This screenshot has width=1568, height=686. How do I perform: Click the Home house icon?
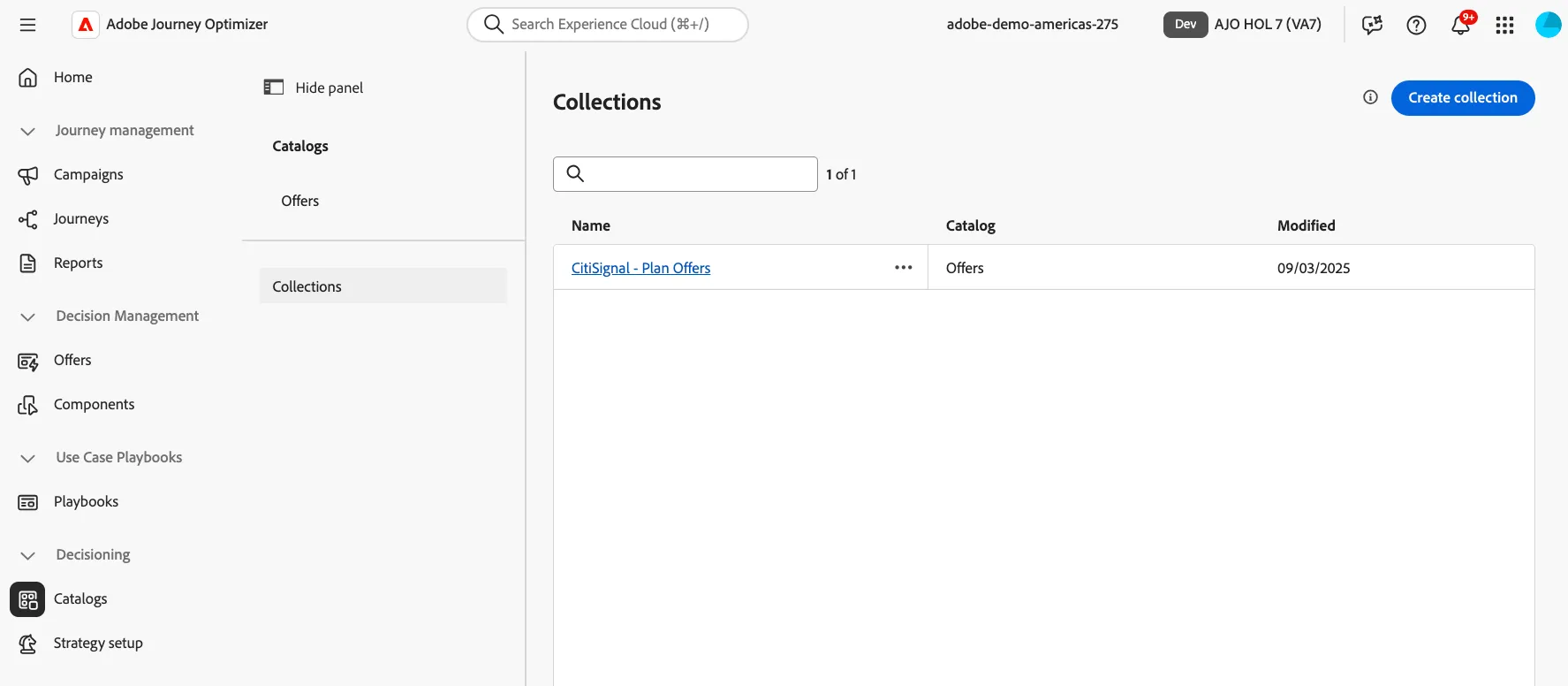pyautogui.click(x=28, y=78)
